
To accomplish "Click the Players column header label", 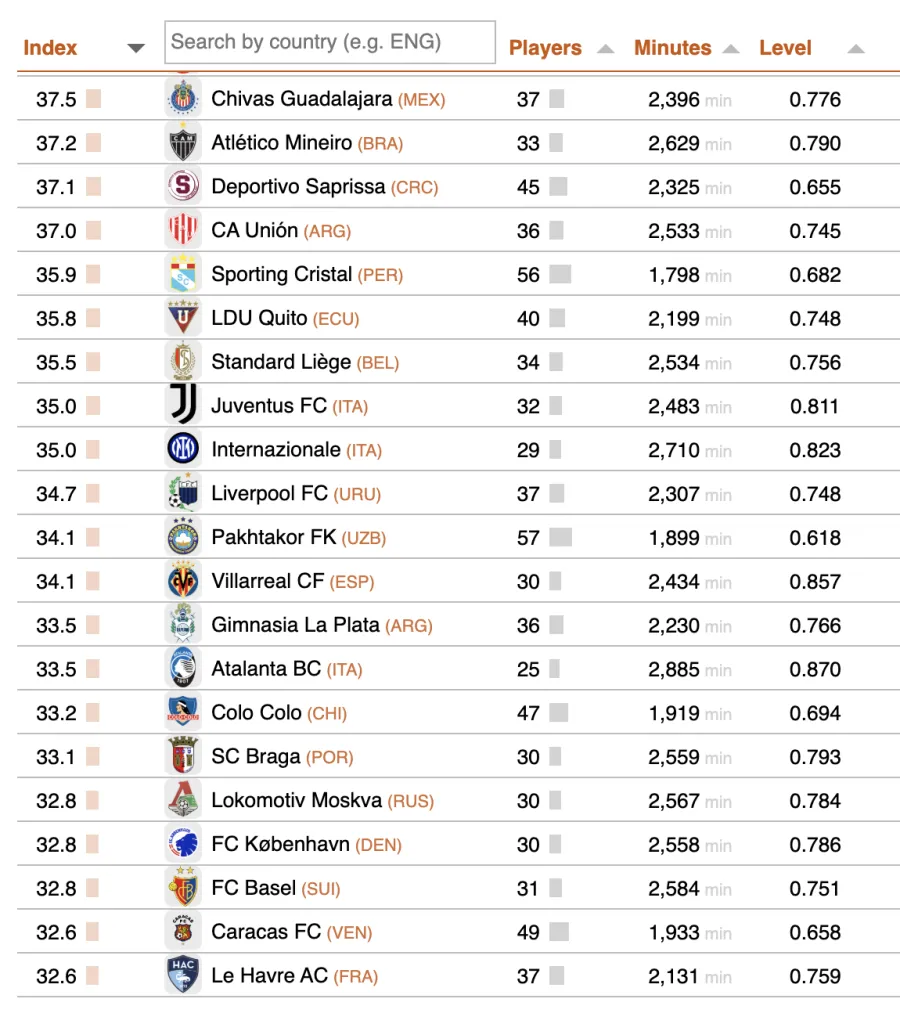I will pos(545,47).
